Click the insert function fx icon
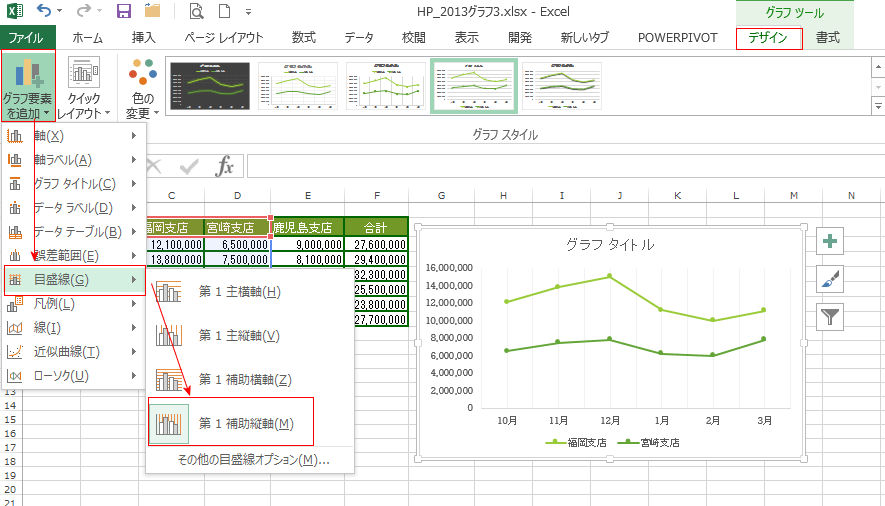The image size is (885, 506). pos(224,167)
